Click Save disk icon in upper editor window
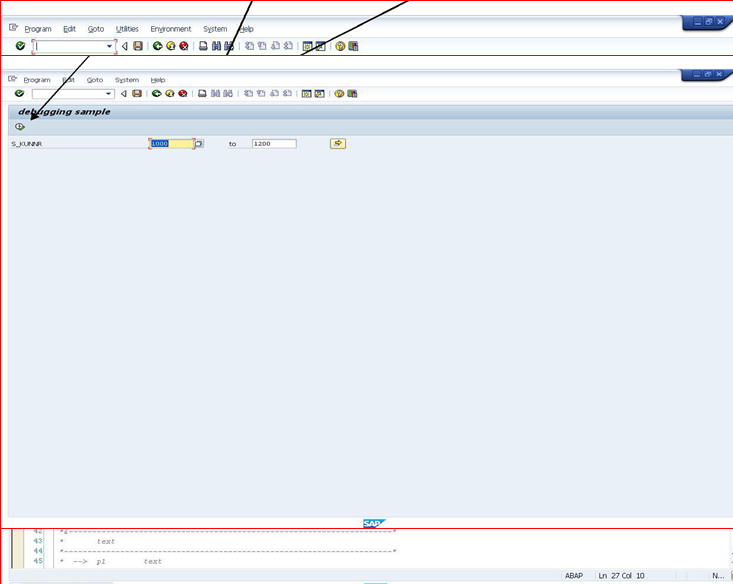The width and height of the screenshot is (733, 584). pyautogui.click(x=138, y=46)
